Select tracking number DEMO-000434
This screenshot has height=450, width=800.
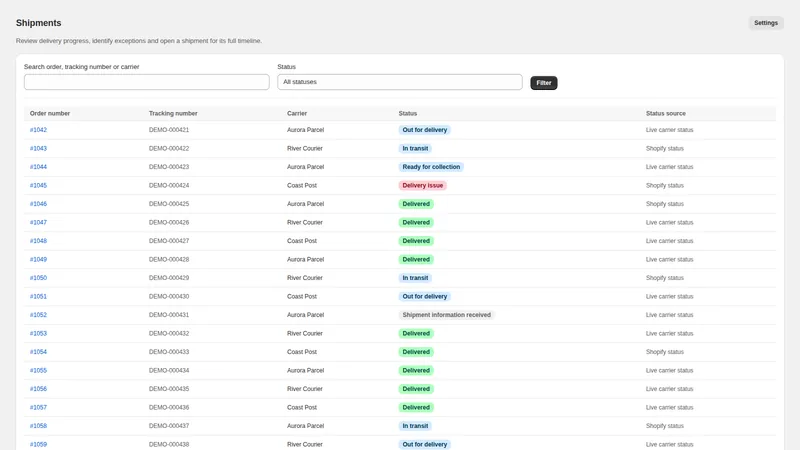point(169,370)
